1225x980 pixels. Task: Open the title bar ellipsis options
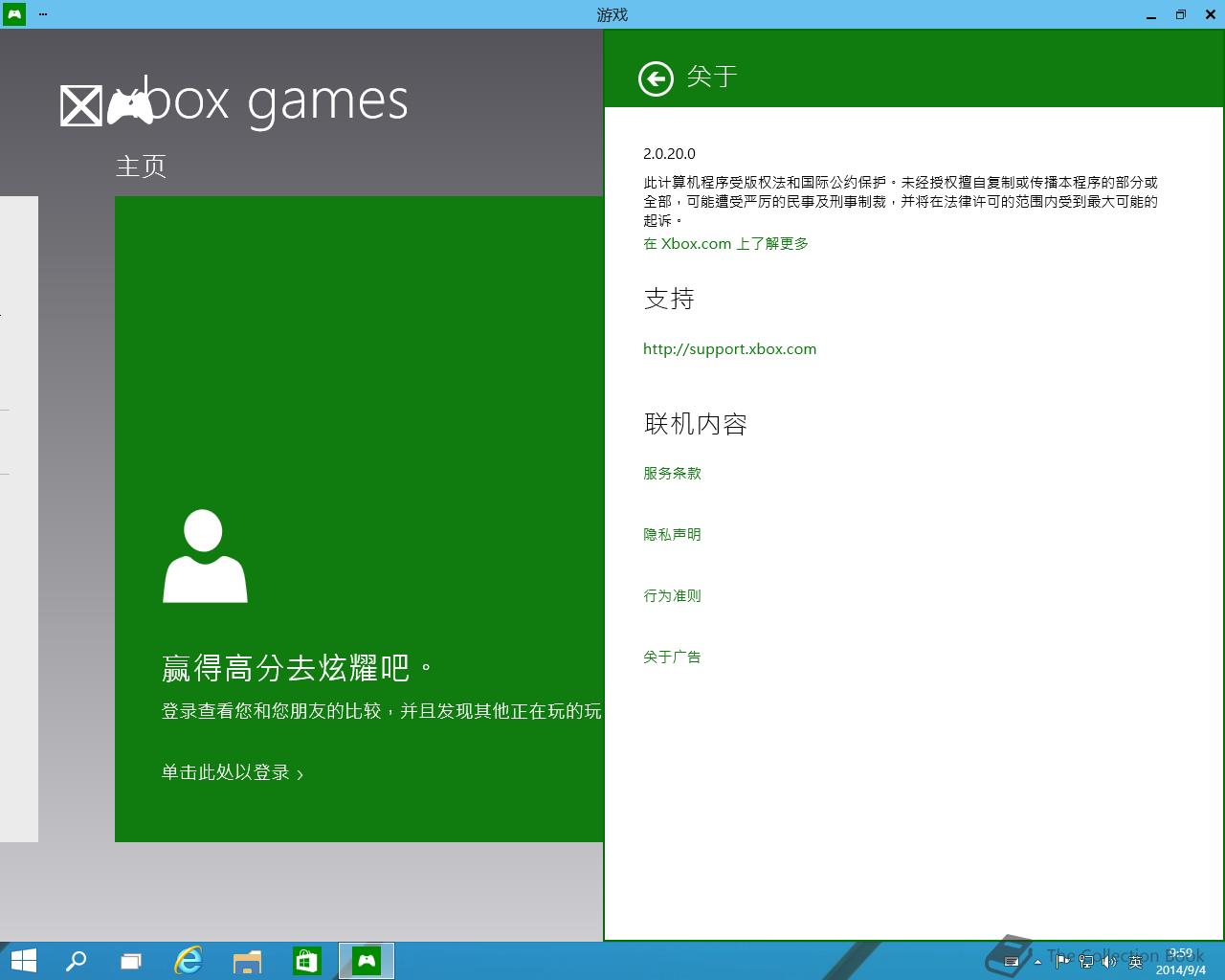[43, 14]
